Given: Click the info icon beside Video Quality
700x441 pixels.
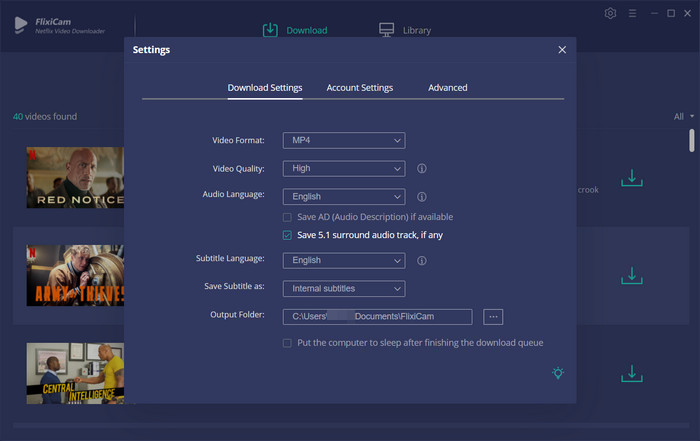Looking at the screenshot, I should point(422,169).
